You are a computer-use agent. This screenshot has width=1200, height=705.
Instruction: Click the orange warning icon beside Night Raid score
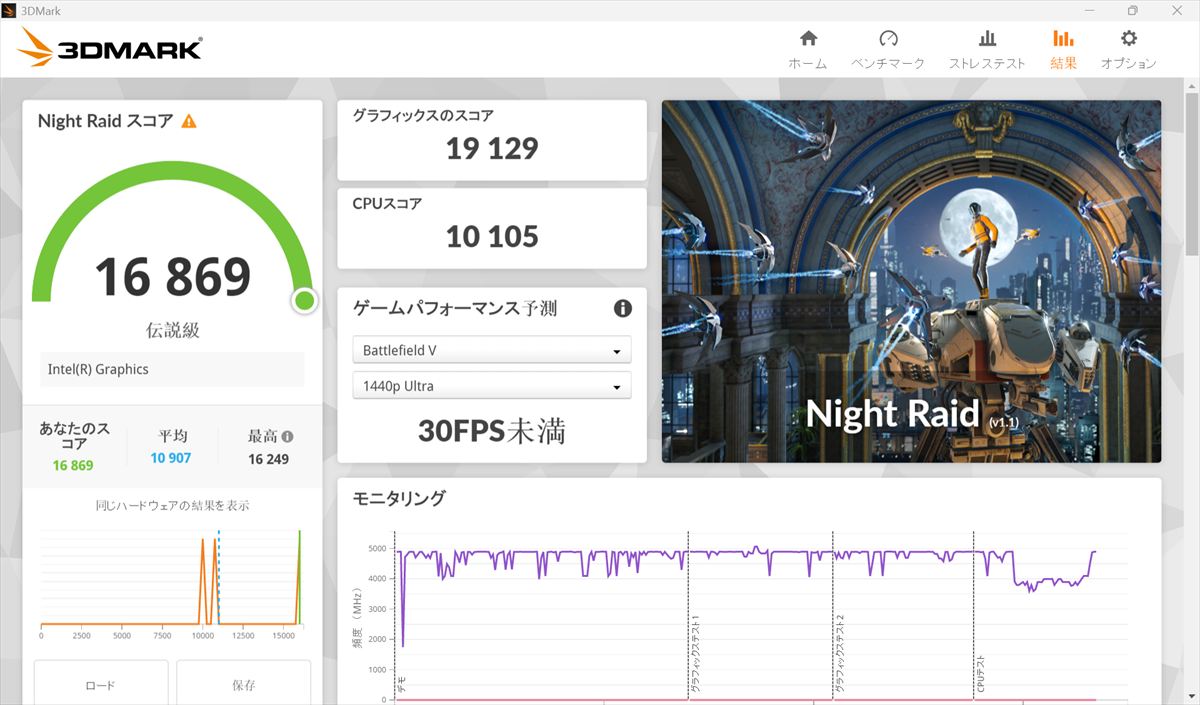point(189,121)
